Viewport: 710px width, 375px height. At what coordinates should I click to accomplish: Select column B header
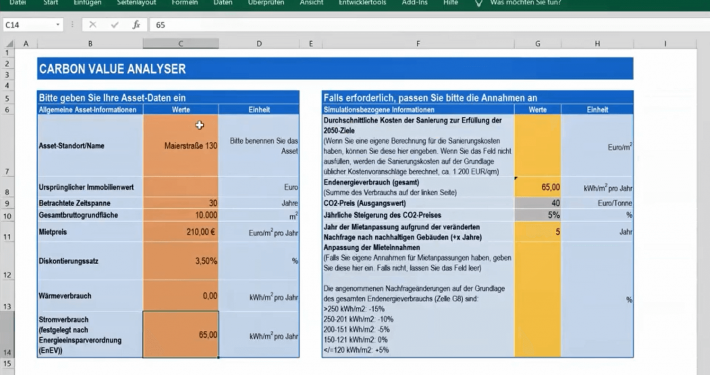coord(90,44)
